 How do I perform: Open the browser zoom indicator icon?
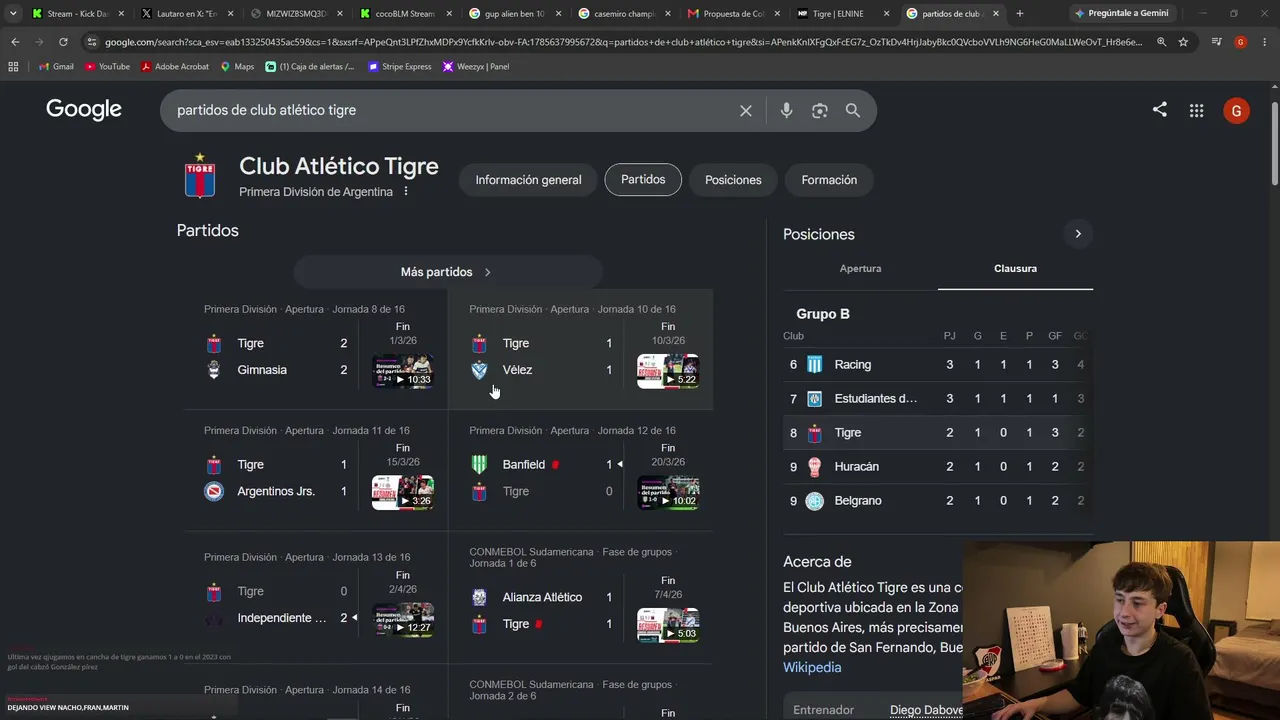(1161, 42)
